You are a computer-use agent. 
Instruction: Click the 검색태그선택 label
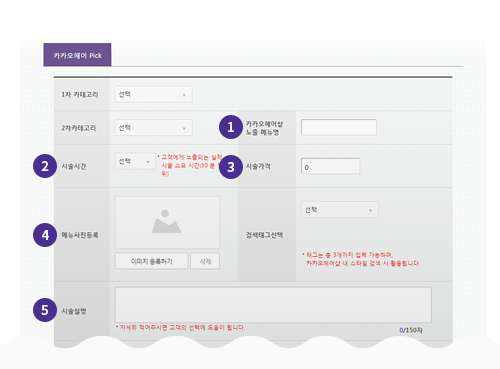point(264,235)
